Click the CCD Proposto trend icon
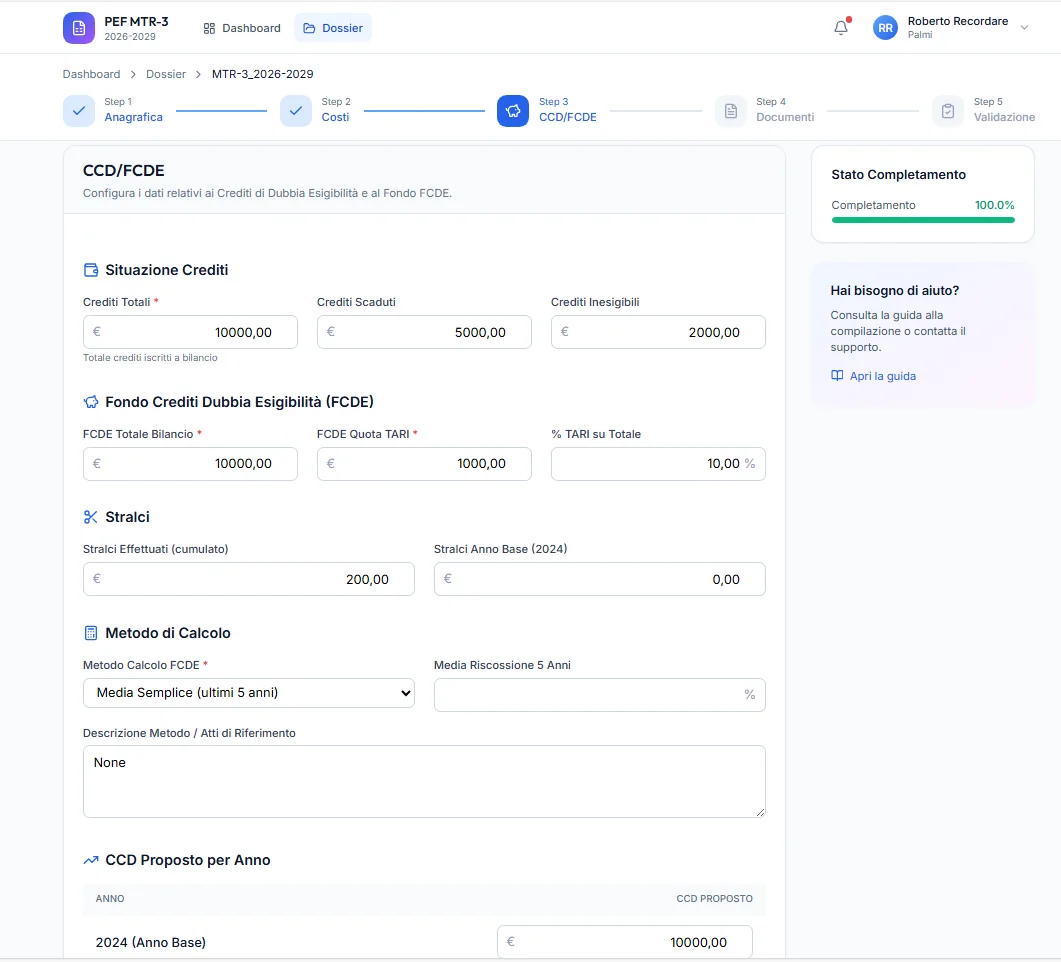This screenshot has height=962, width=1061. (x=91, y=860)
